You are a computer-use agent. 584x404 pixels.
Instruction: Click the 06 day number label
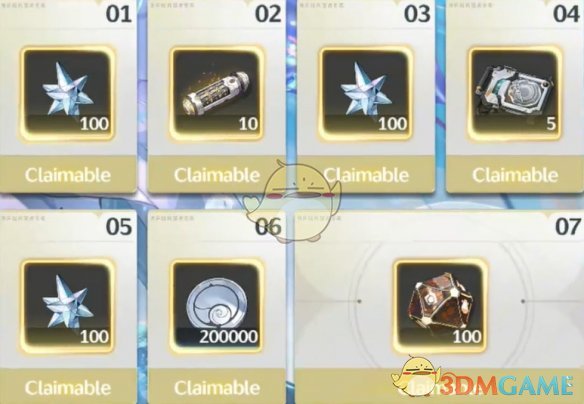pyautogui.click(x=268, y=226)
